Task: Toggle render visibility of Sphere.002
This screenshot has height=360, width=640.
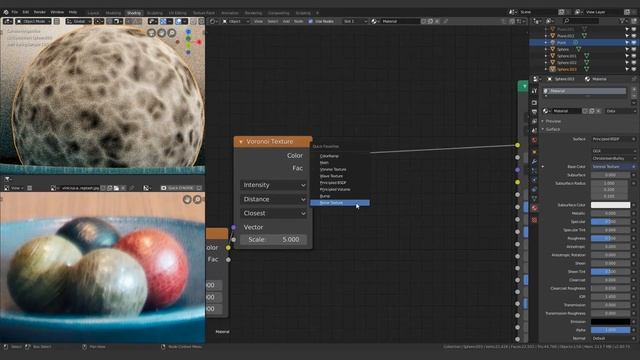Action: 634,63
